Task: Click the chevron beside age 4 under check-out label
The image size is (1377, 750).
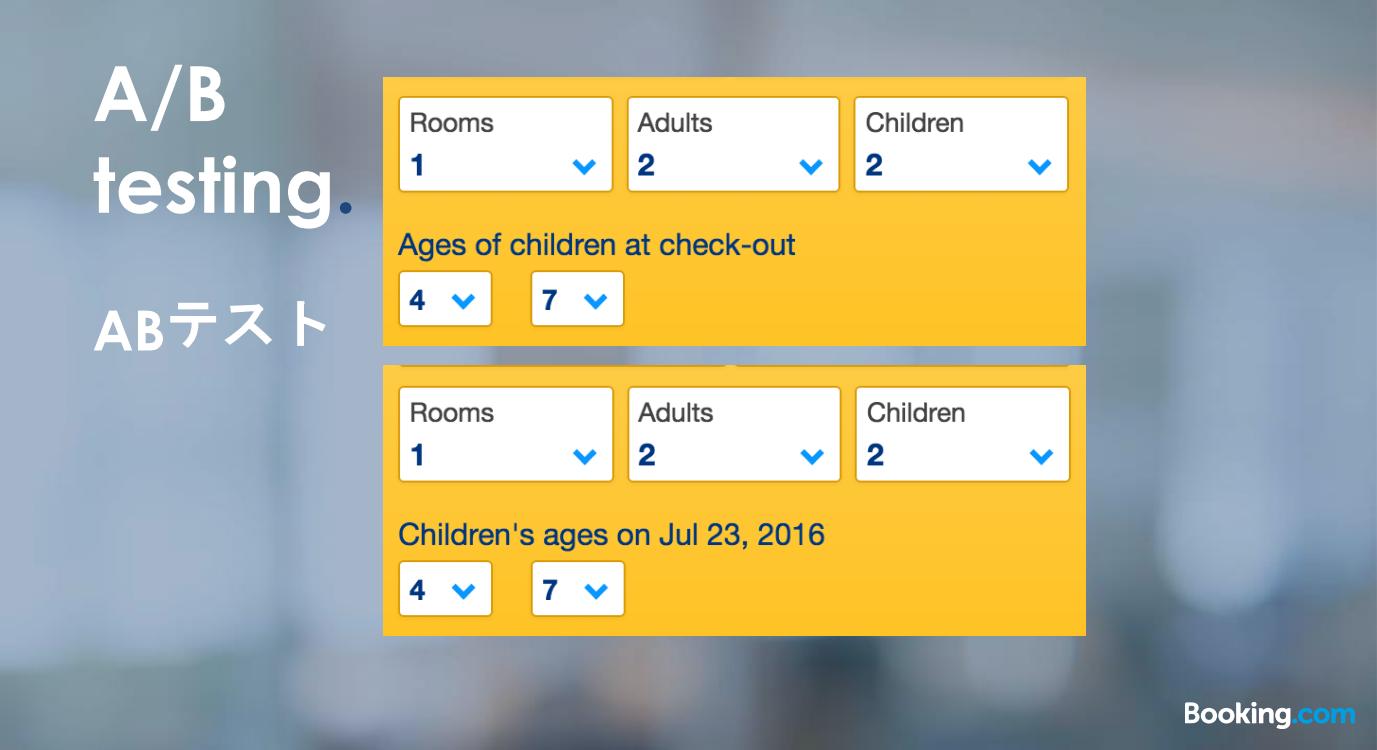Action: coord(463,300)
